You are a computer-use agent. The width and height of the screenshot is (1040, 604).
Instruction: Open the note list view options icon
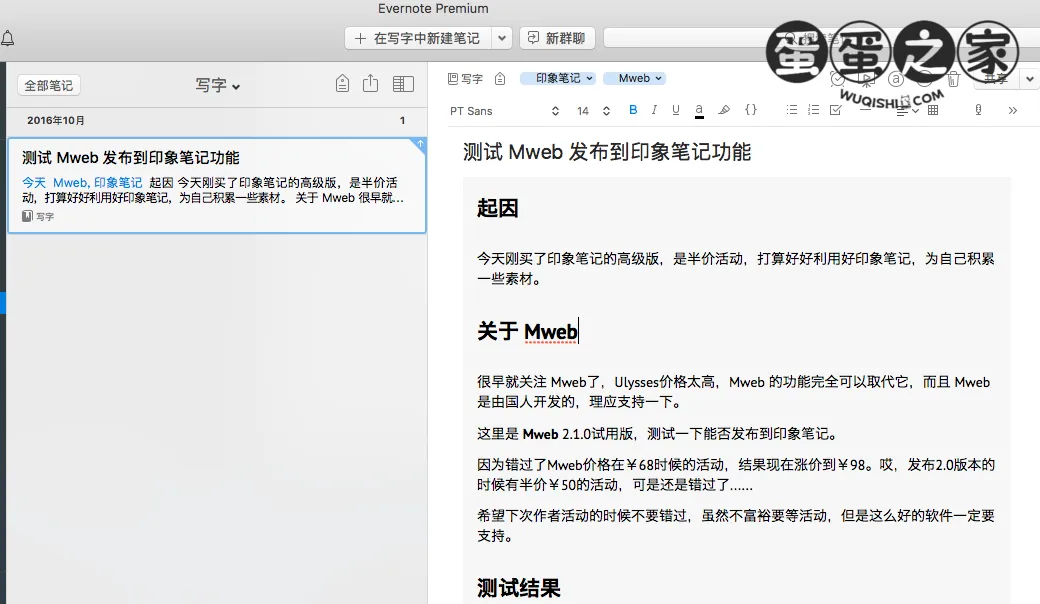[403, 84]
